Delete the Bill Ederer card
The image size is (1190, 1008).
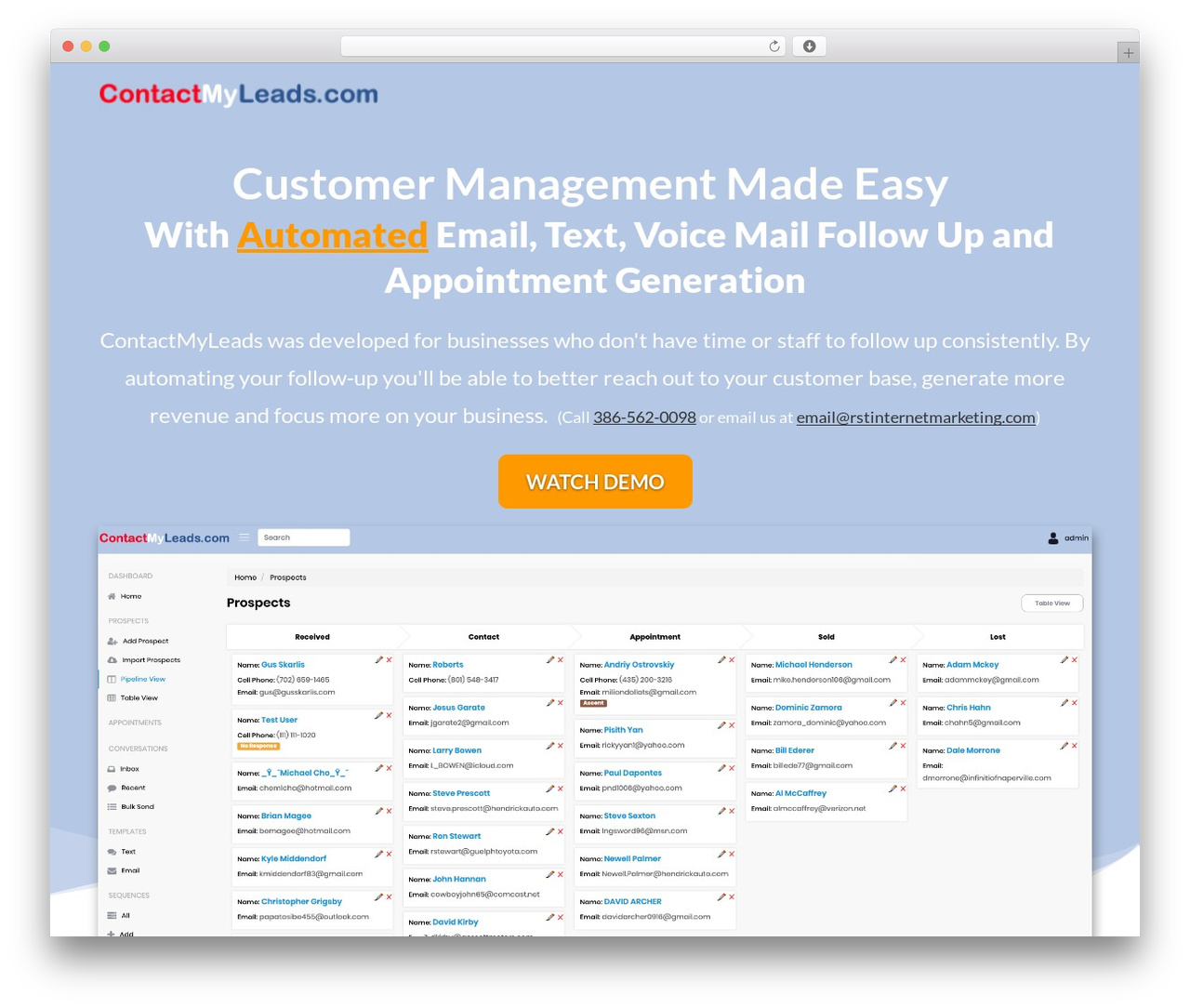pyautogui.click(x=903, y=746)
